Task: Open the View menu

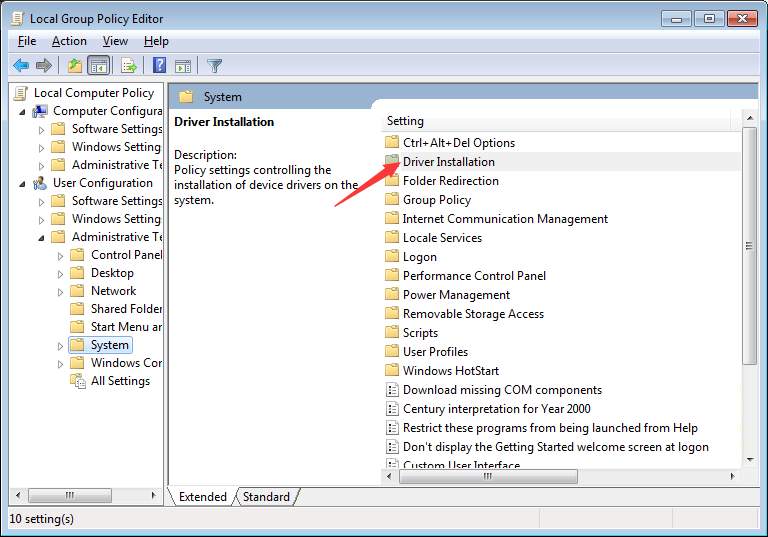Action: point(115,41)
